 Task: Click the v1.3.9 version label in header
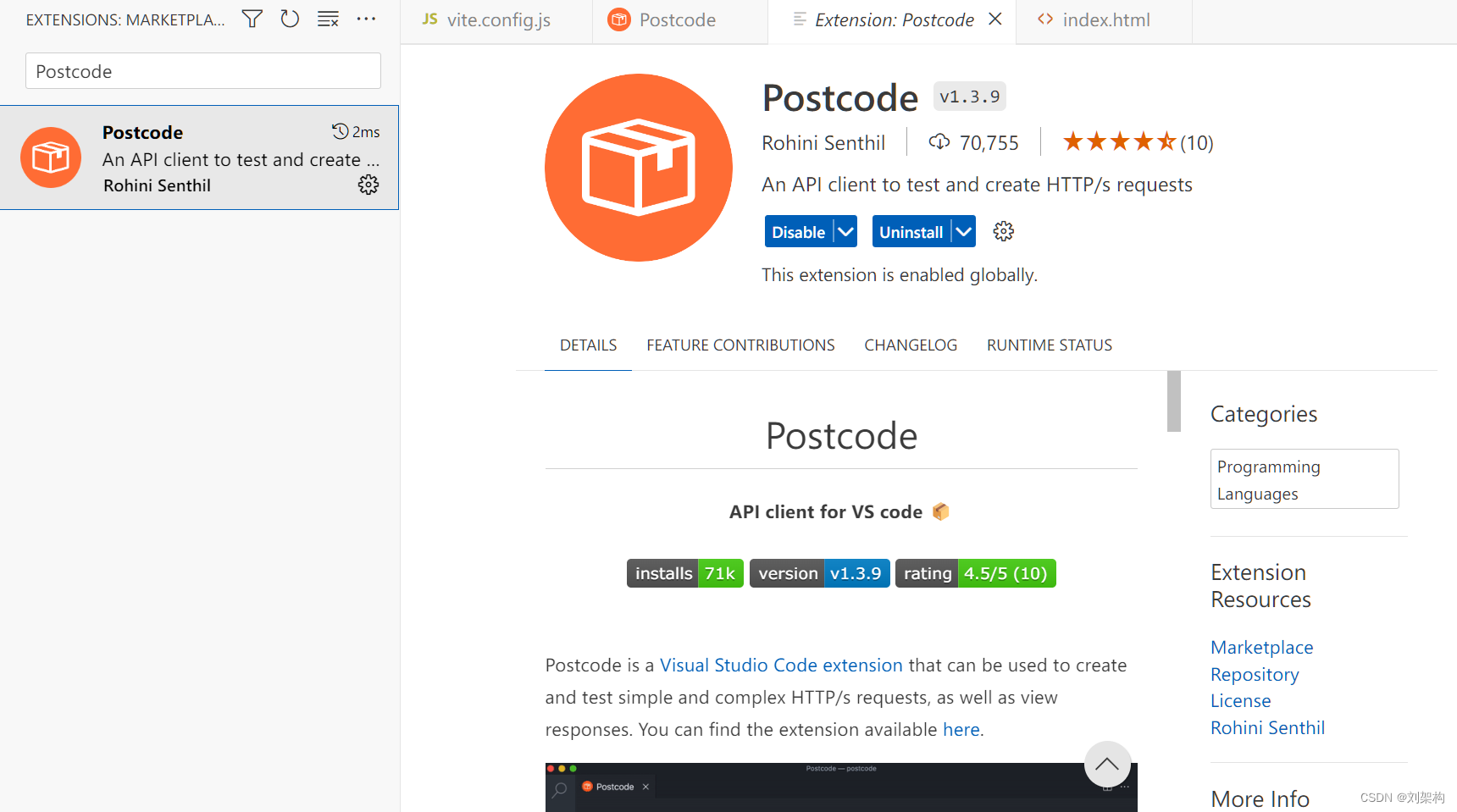click(970, 97)
